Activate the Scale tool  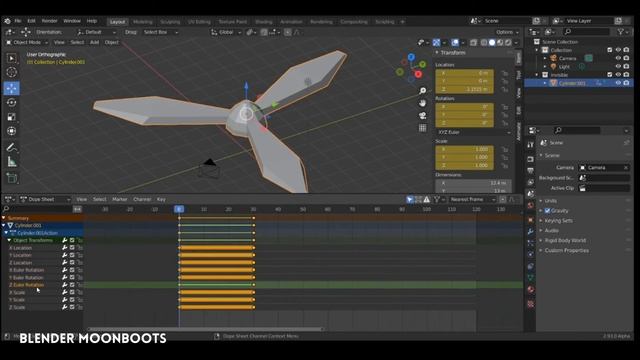(11, 117)
